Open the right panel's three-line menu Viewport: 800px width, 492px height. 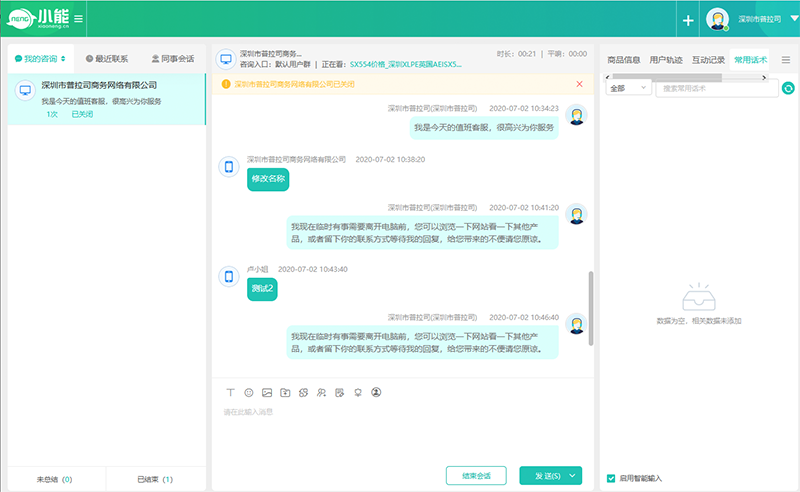(785, 60)
